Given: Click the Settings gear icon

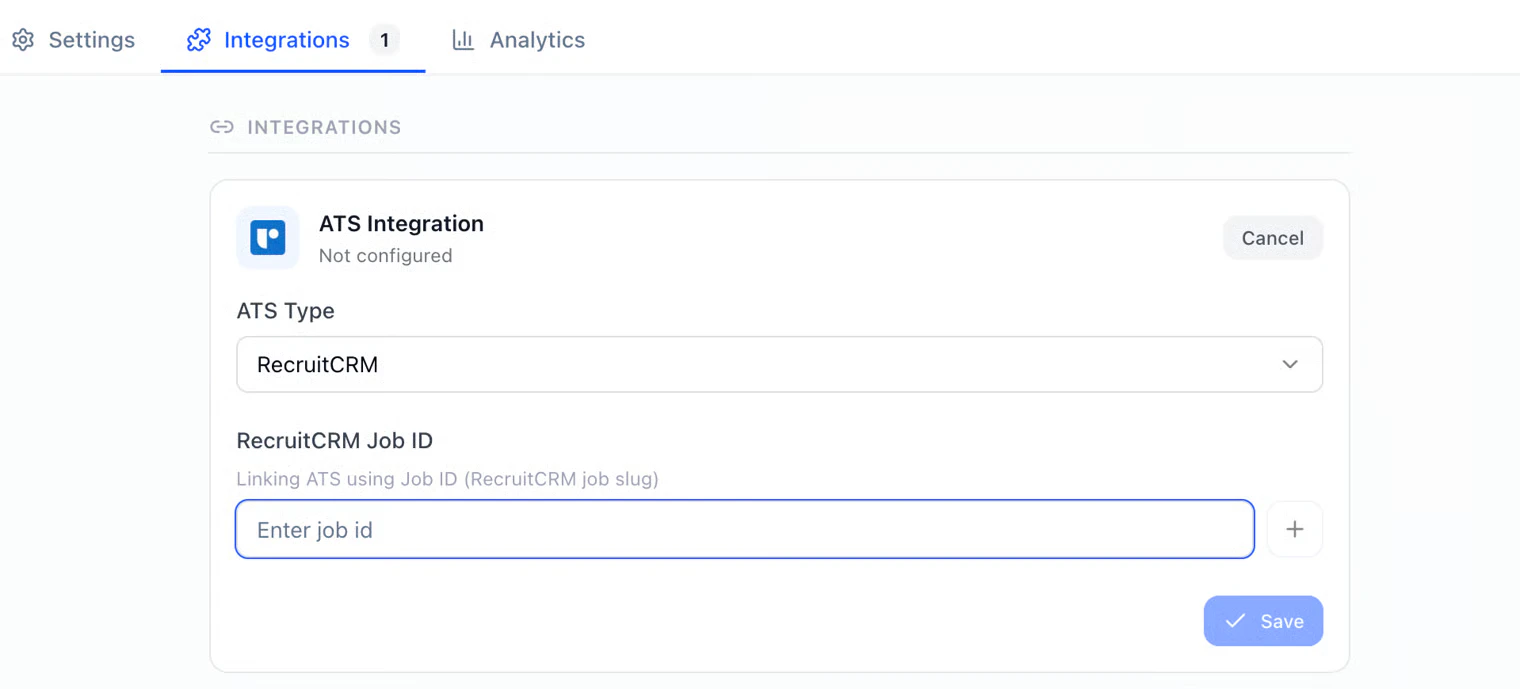Looking at the screenshot, I should [x=23, y=40].
